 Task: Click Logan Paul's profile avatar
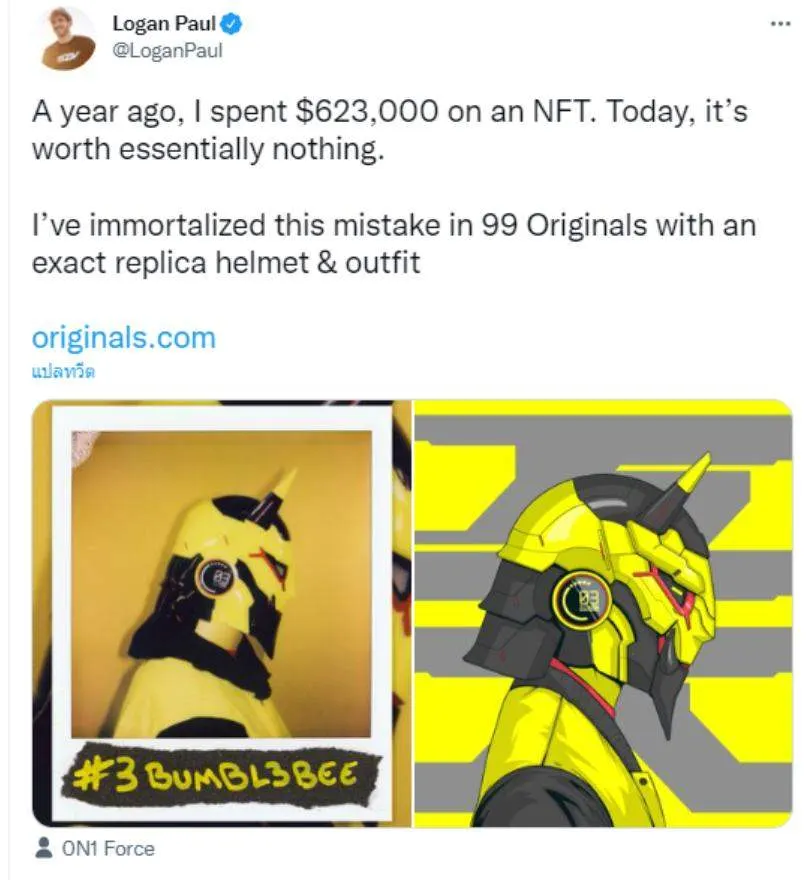point(68,38)
